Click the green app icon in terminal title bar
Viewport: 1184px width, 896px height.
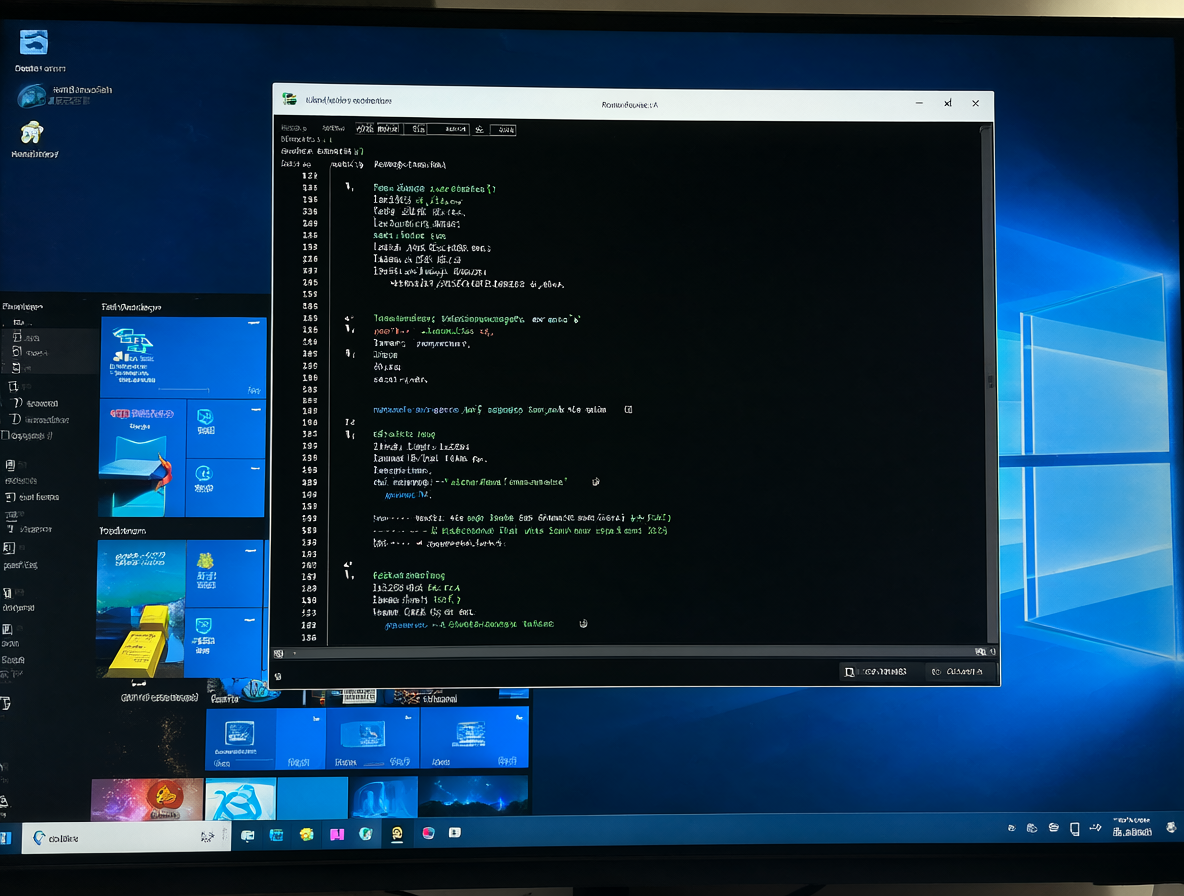[x=289, y=100]
